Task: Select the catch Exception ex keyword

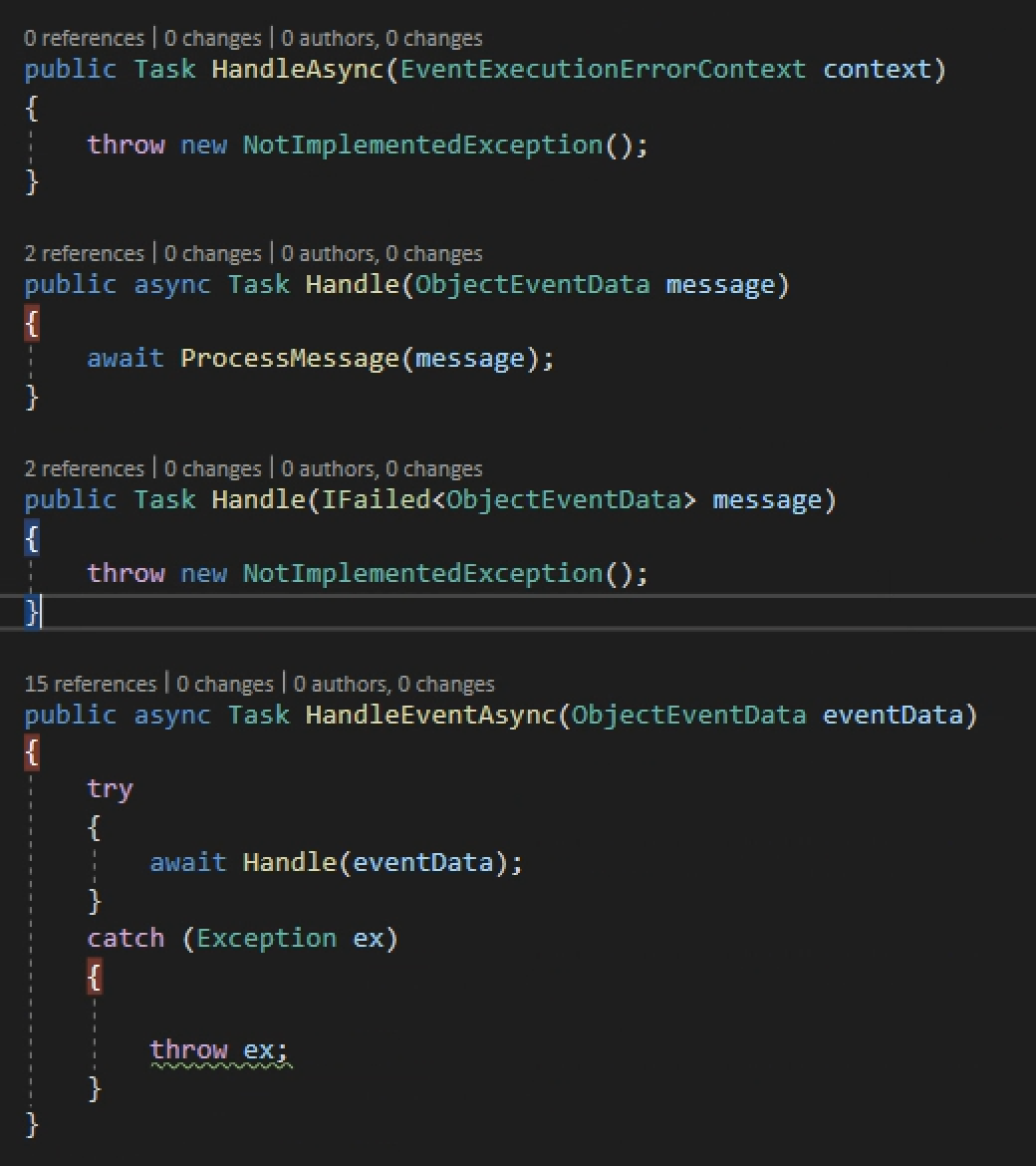Action: point(125,937)
